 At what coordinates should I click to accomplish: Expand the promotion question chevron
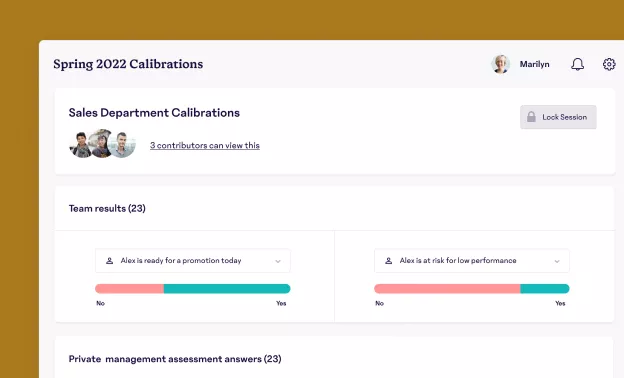[x=278, y=261]
